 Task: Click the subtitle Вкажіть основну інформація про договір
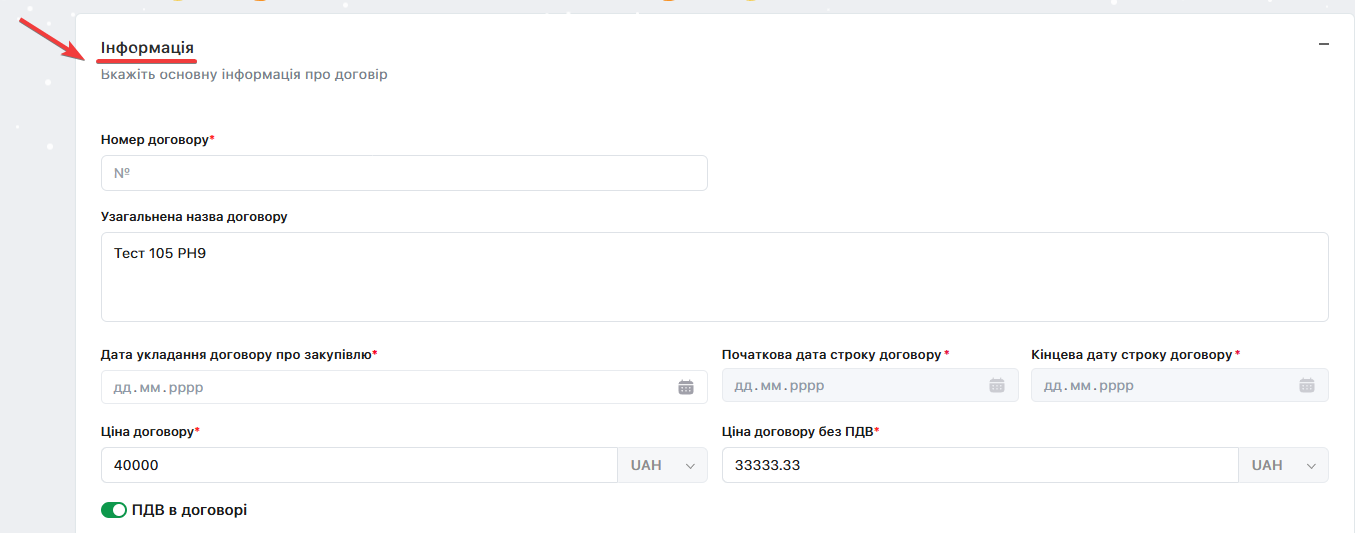coord(243,75)
